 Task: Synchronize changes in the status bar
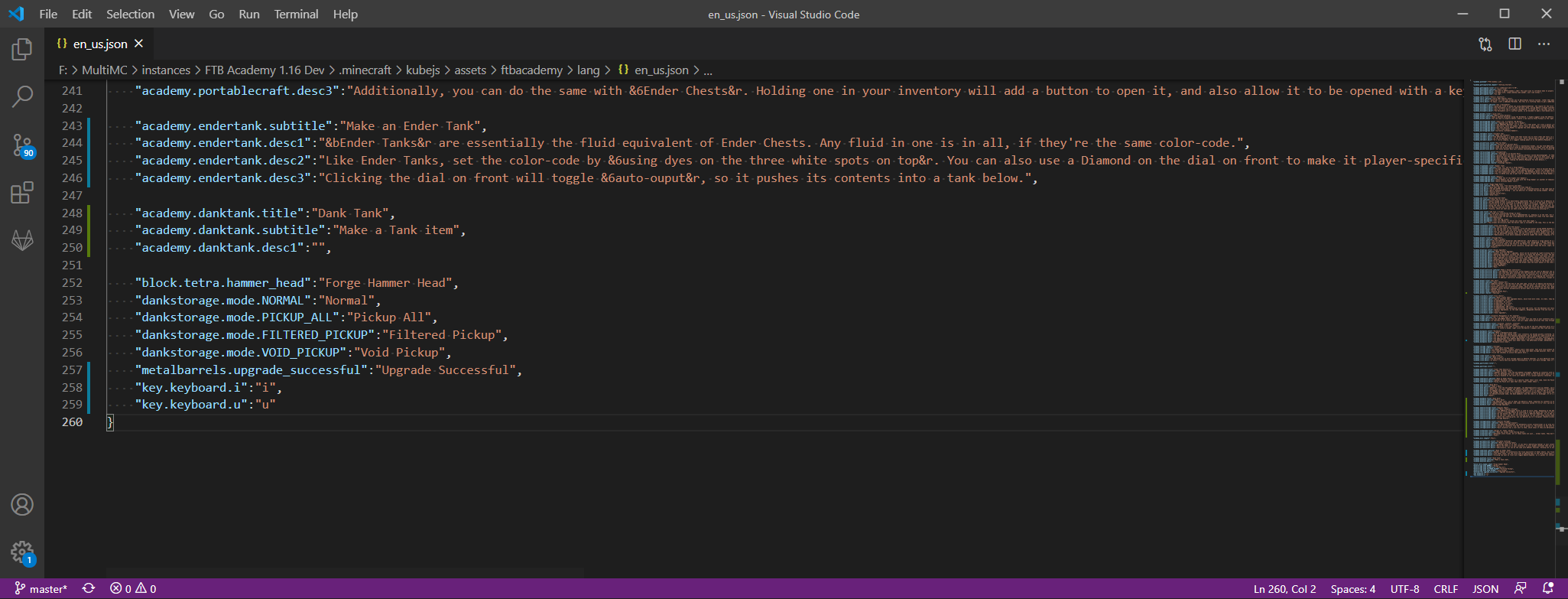89,588
